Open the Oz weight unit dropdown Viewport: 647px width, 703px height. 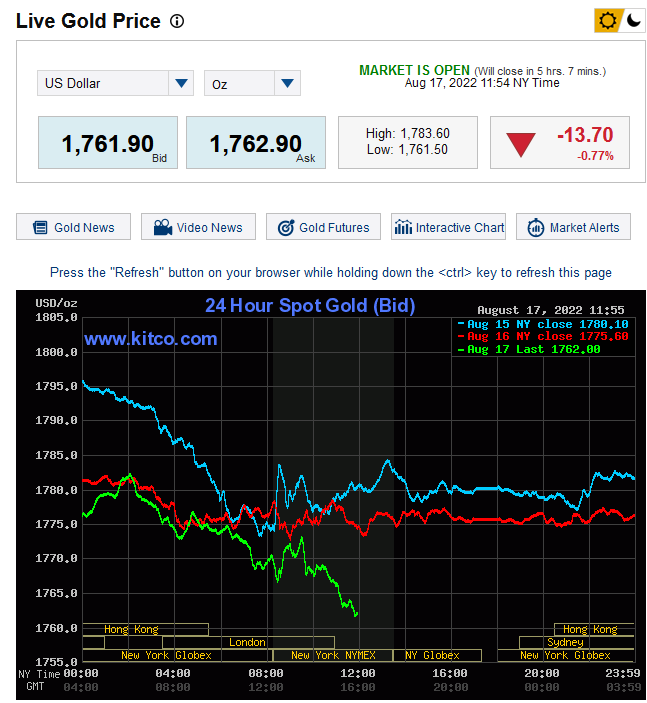pos(252,83)
